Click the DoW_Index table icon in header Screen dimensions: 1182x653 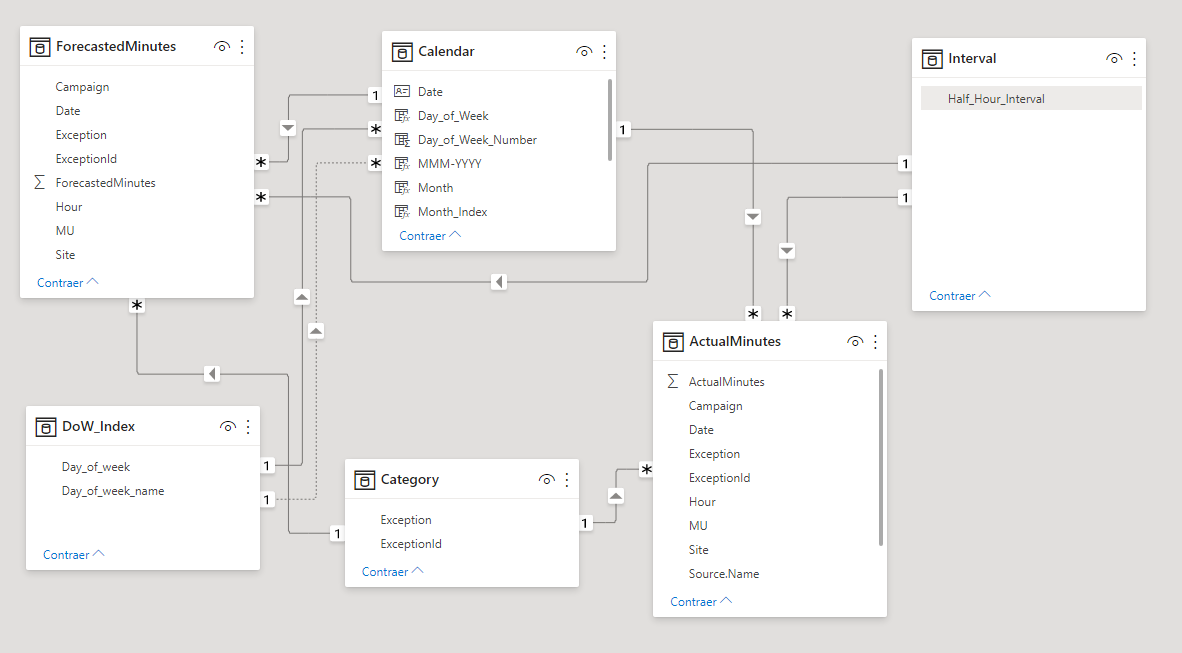tap(46, 427)
